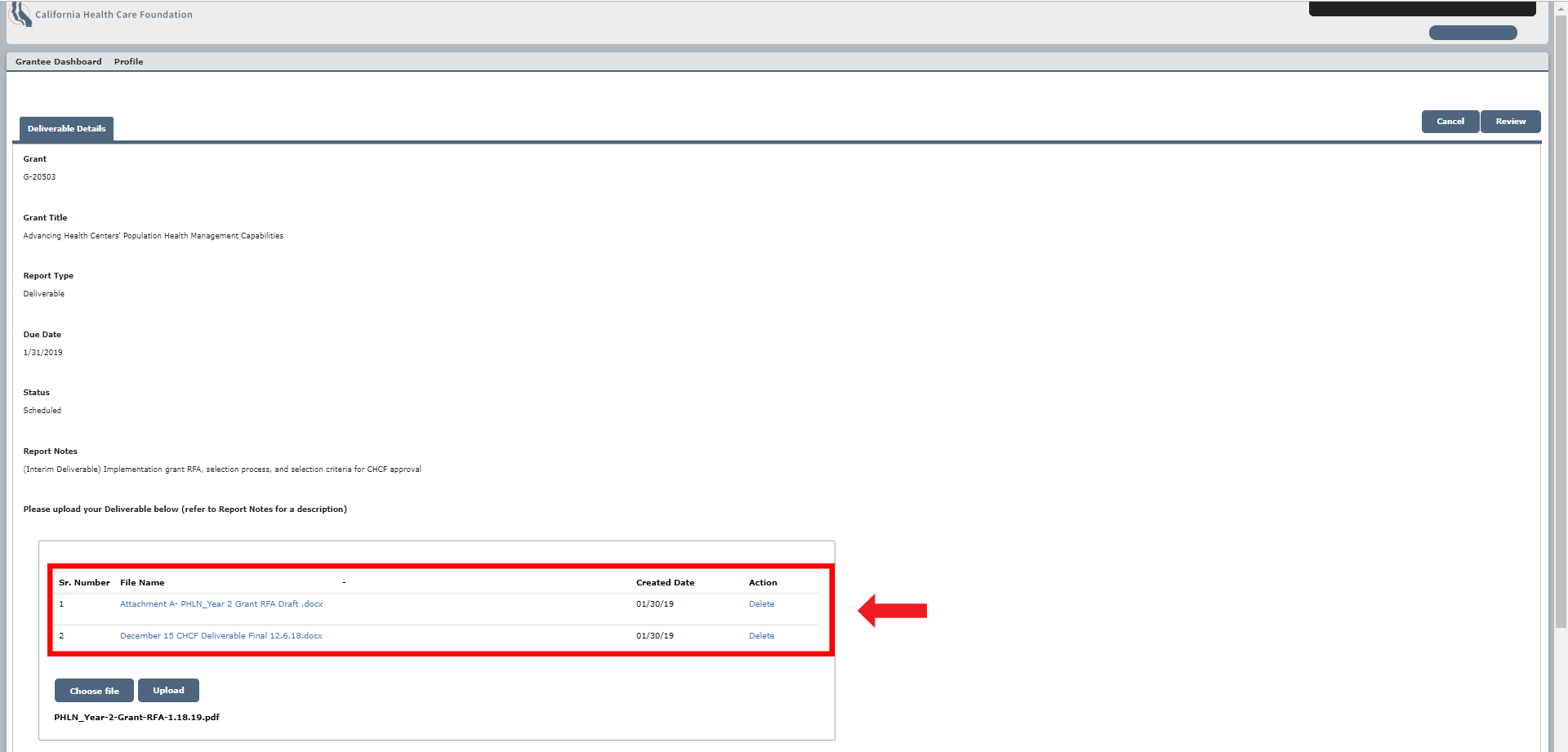This screenshot has height=752, width=1568.
Task: Click the Scheduled status value
Action: tap(42, 411)
